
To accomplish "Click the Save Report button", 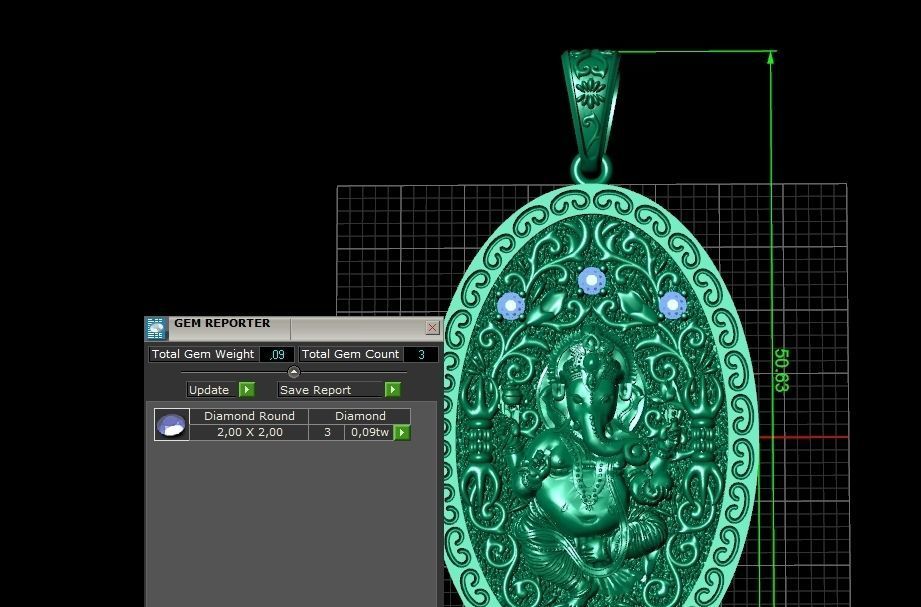I will [331, 390].
